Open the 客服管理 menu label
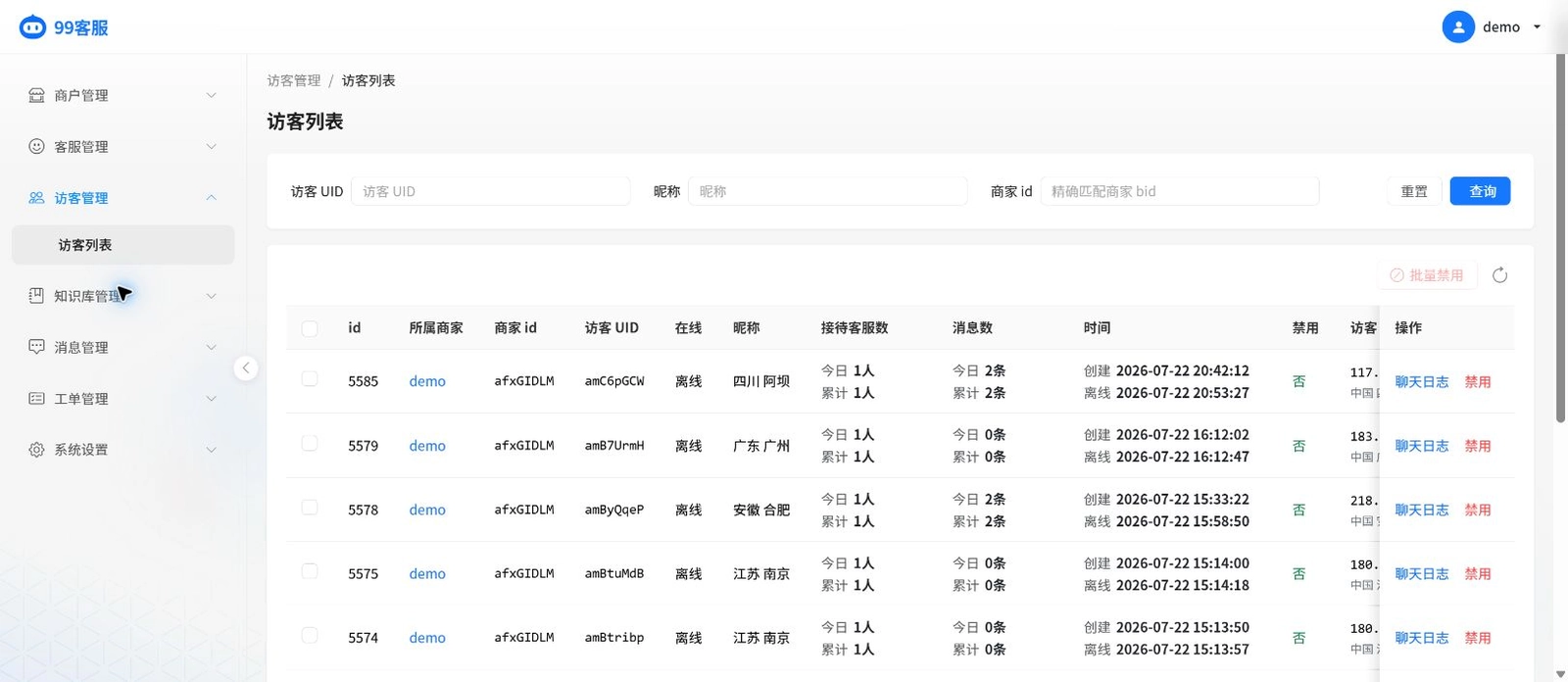 pos(81,146)
